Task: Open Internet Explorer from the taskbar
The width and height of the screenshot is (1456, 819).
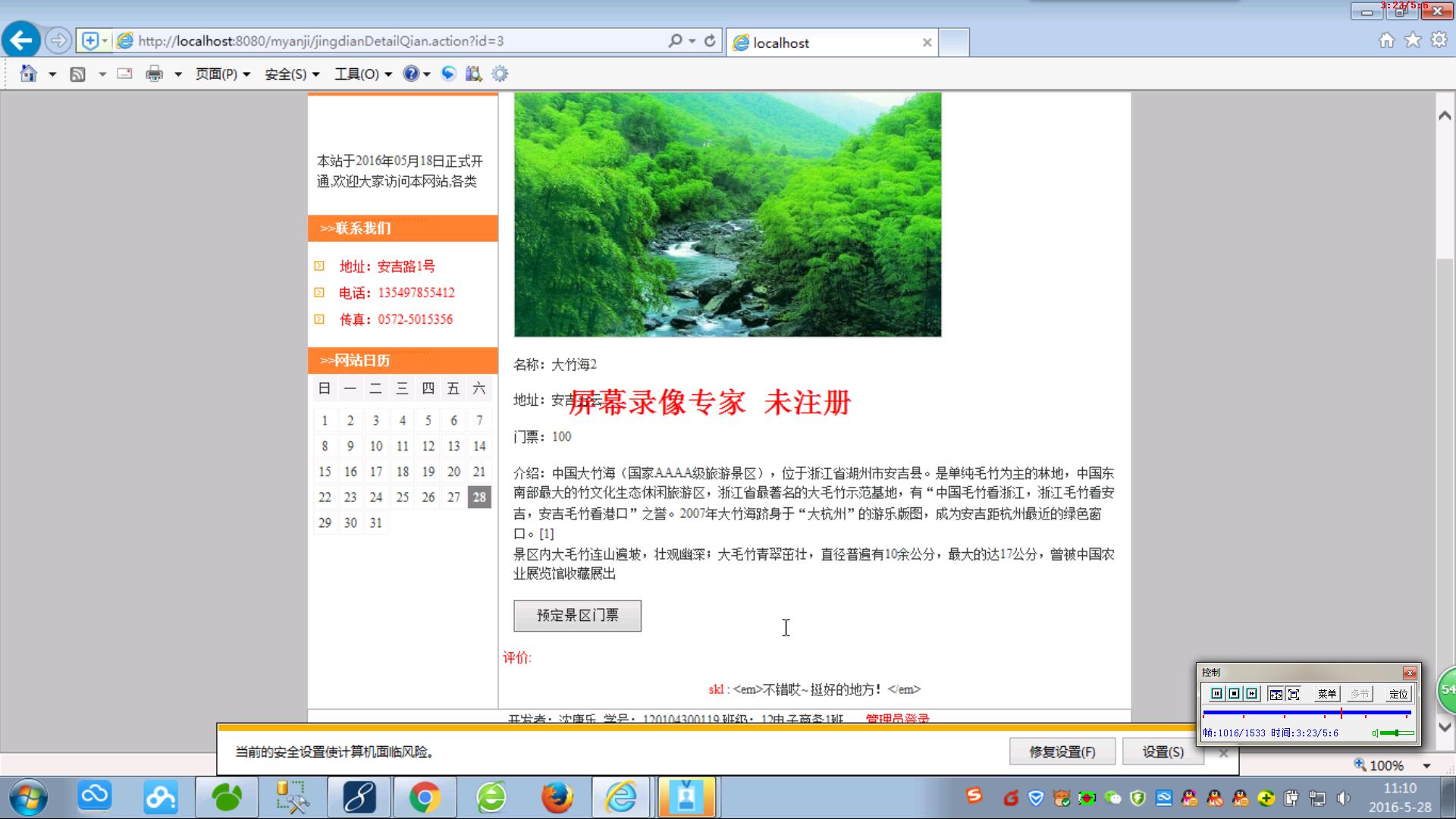Action: tap(621, 798)
